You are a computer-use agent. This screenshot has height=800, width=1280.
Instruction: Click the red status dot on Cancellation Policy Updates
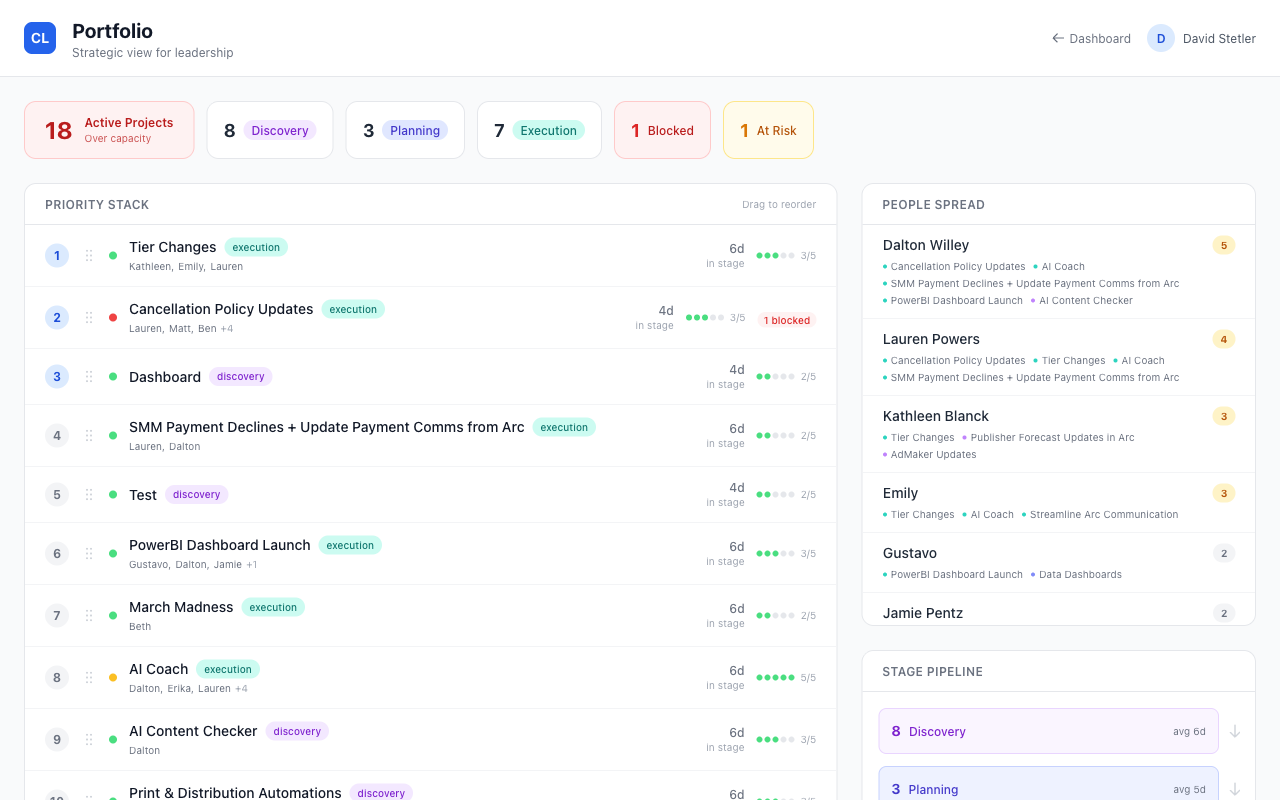click(x=112, y=317)
